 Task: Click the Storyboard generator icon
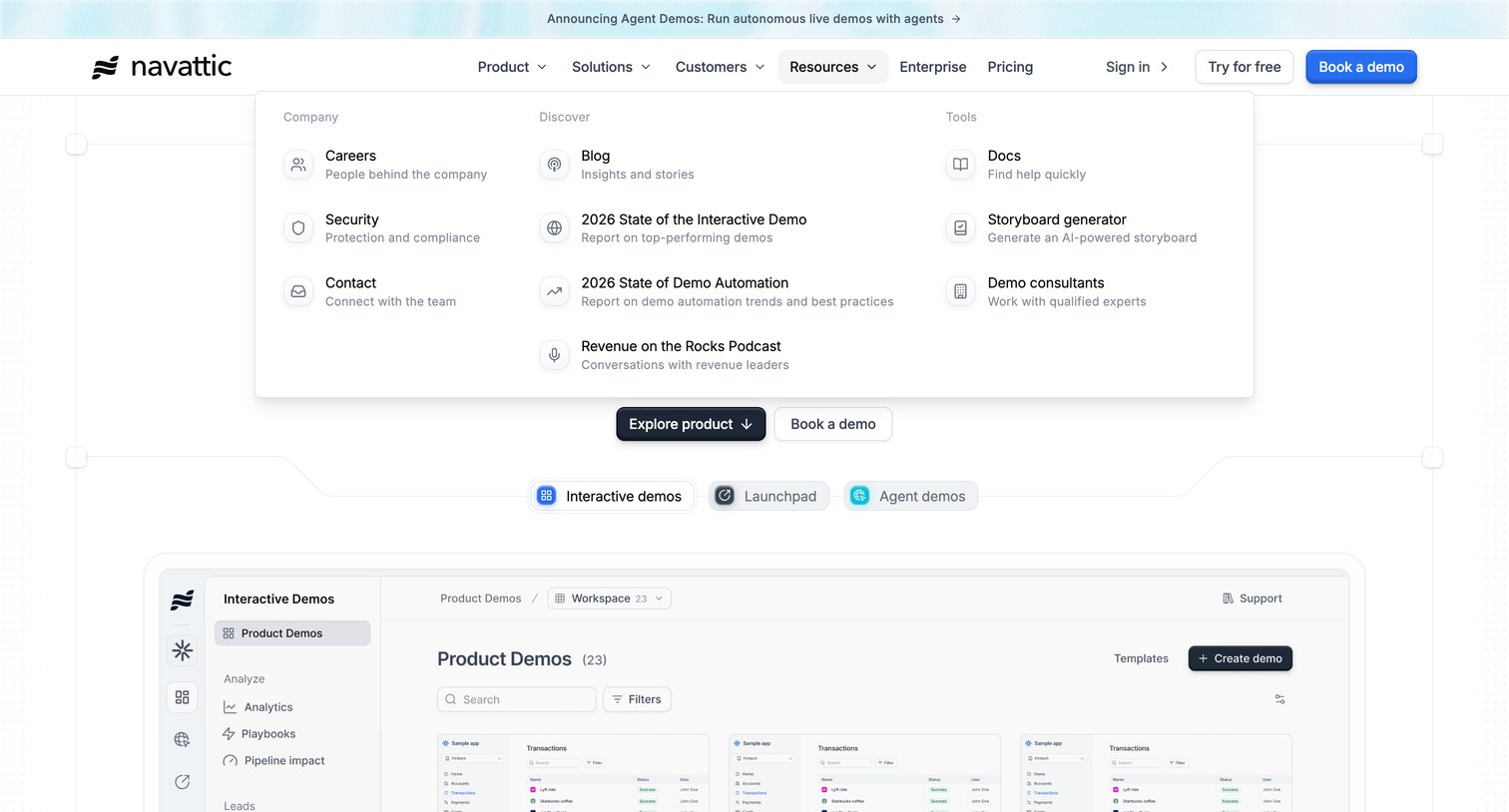coord(960,228)
